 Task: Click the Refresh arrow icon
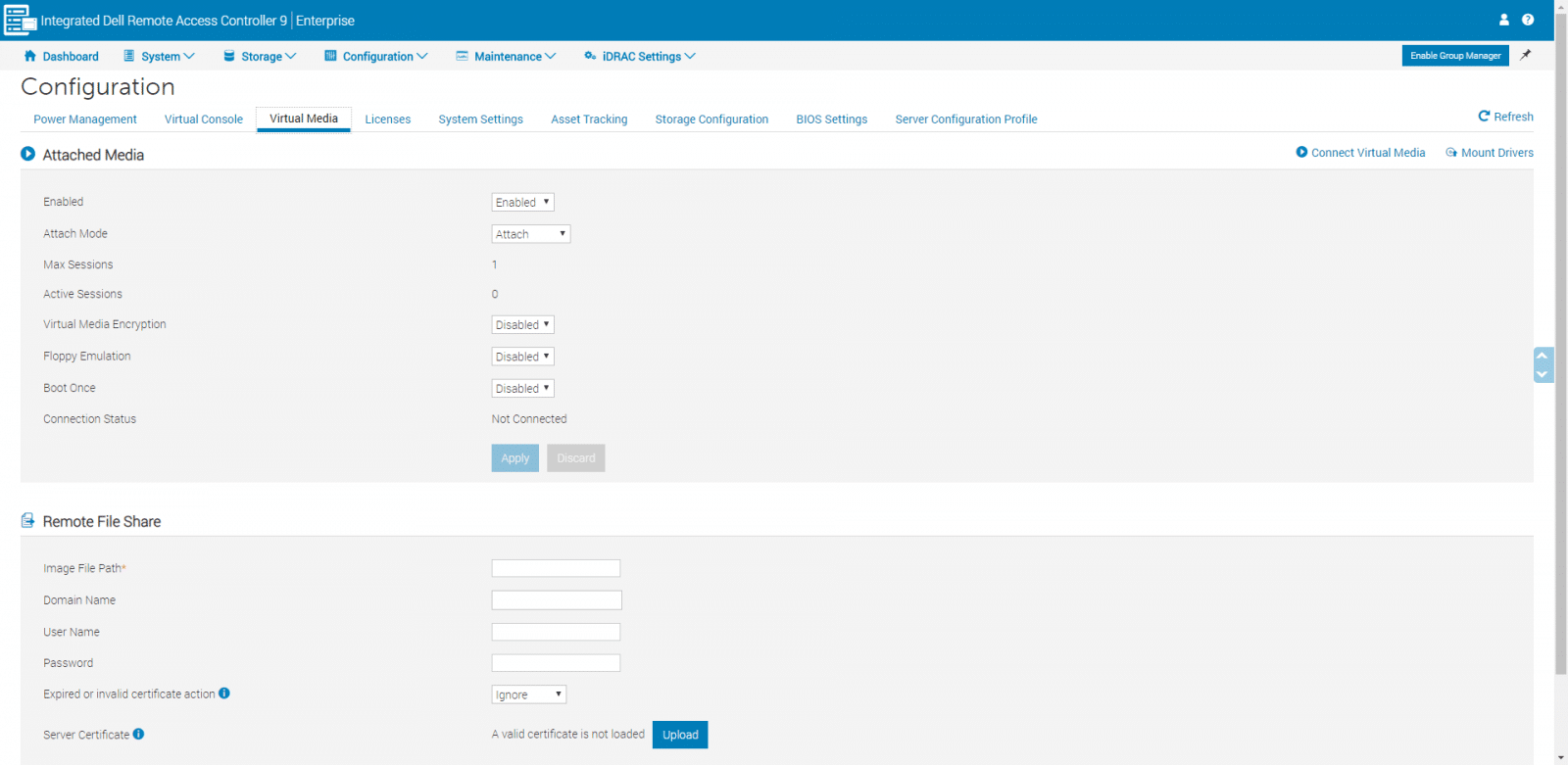point(1484,116)
